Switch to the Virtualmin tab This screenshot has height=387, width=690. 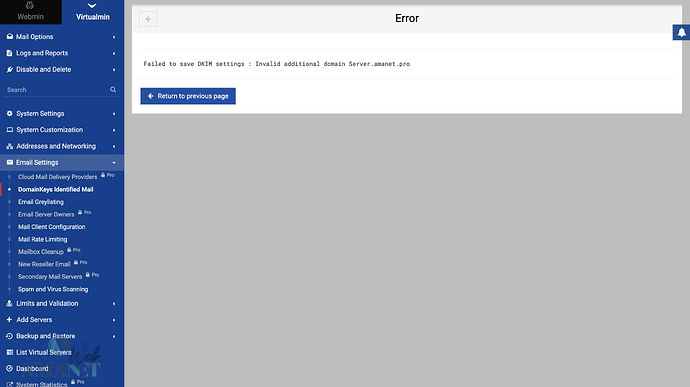click(93, 12)
